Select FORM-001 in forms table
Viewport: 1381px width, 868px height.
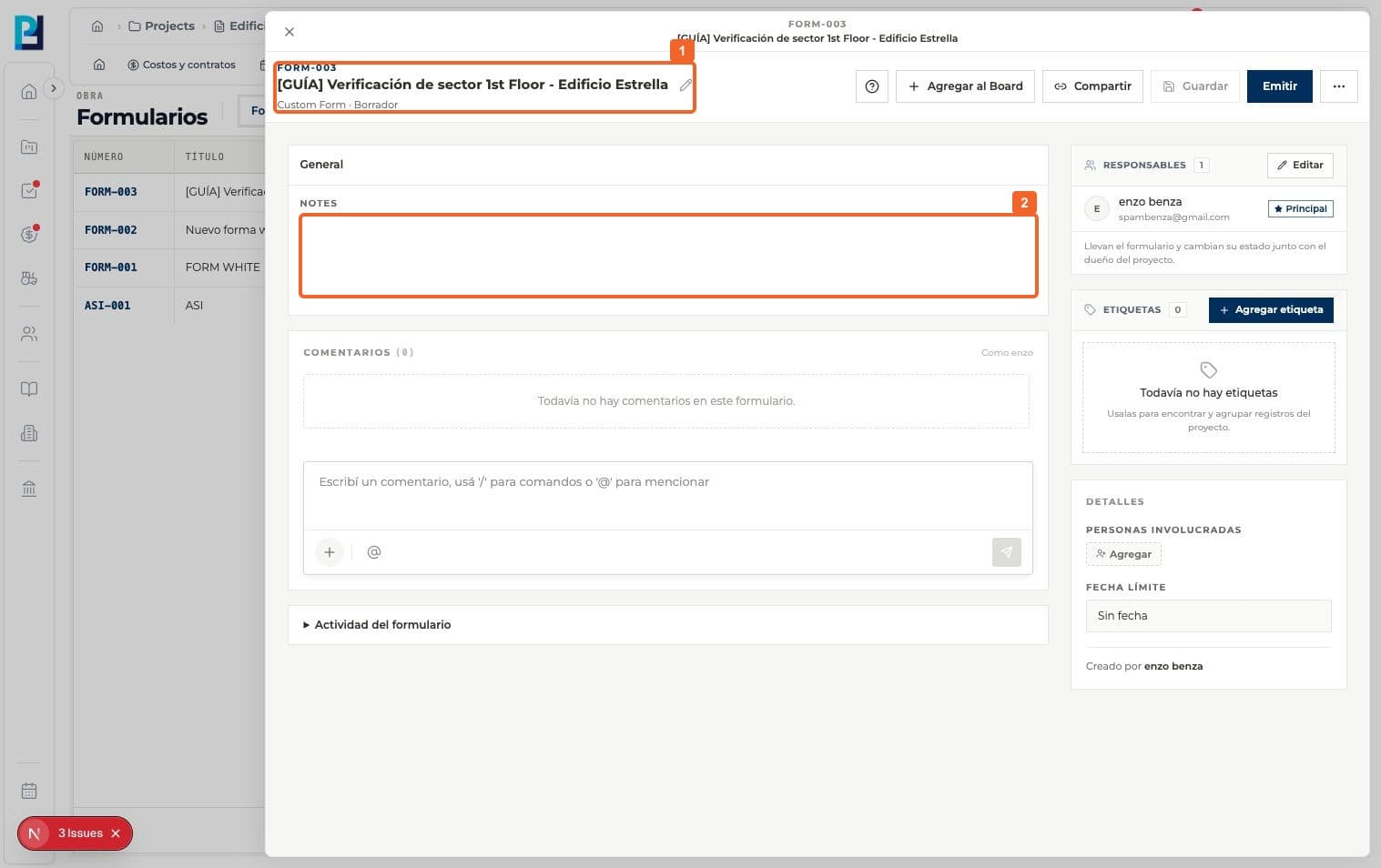pos(111,267)
